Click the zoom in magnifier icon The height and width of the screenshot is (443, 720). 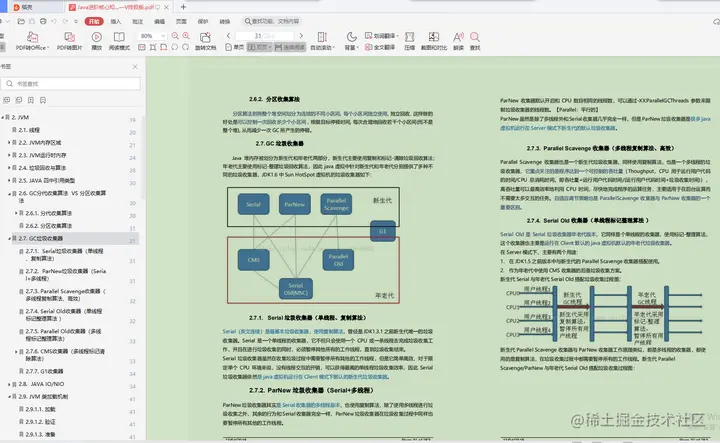[x=186, y=35]
